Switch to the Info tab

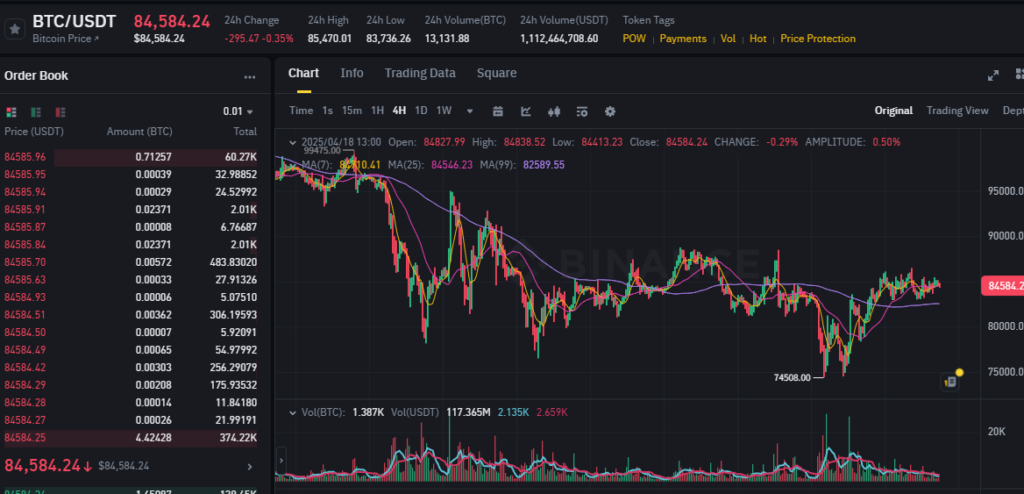(x=351, y=73)
